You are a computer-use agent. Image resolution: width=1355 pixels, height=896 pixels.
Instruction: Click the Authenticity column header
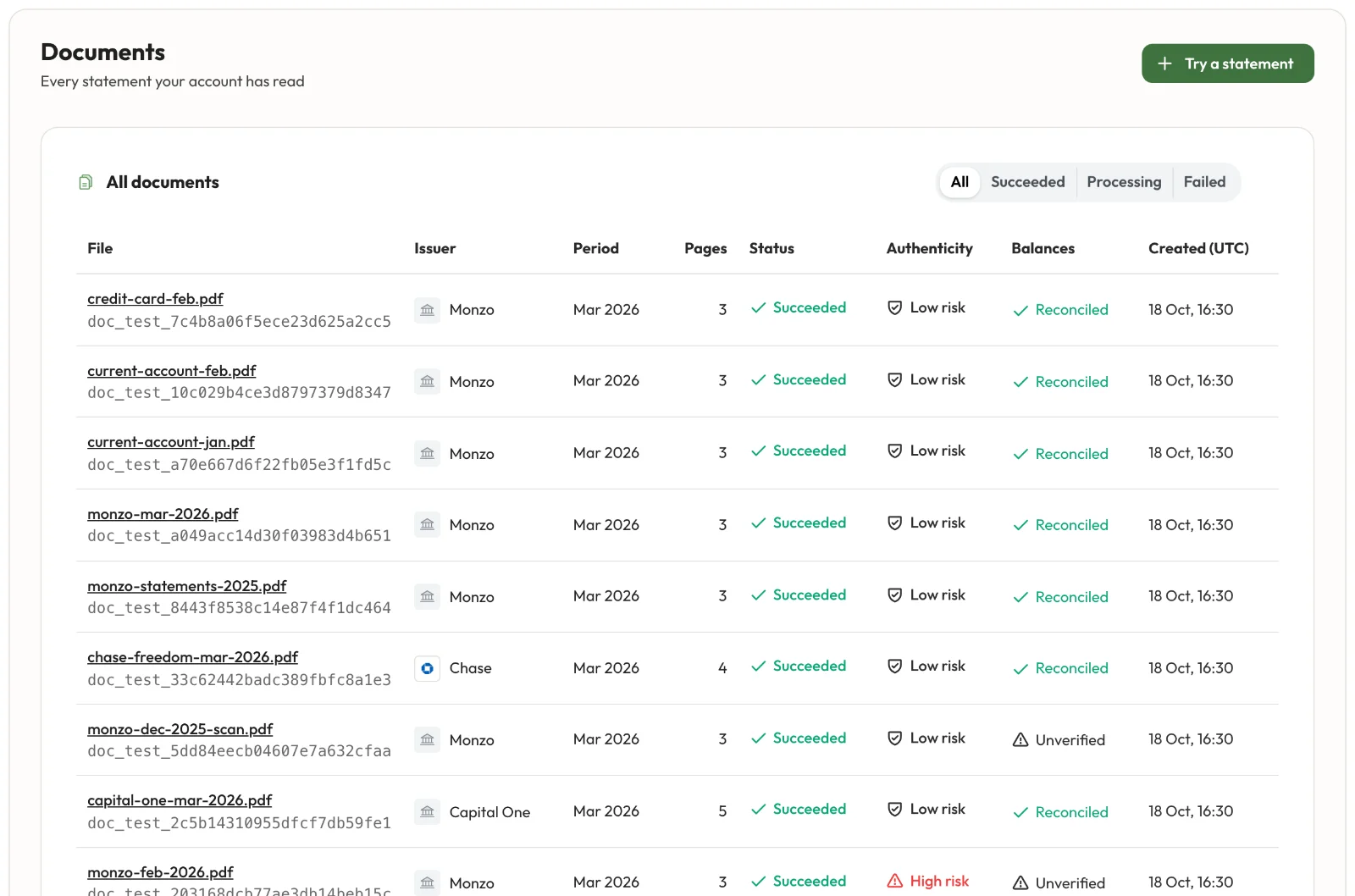[x=929, y=248]
